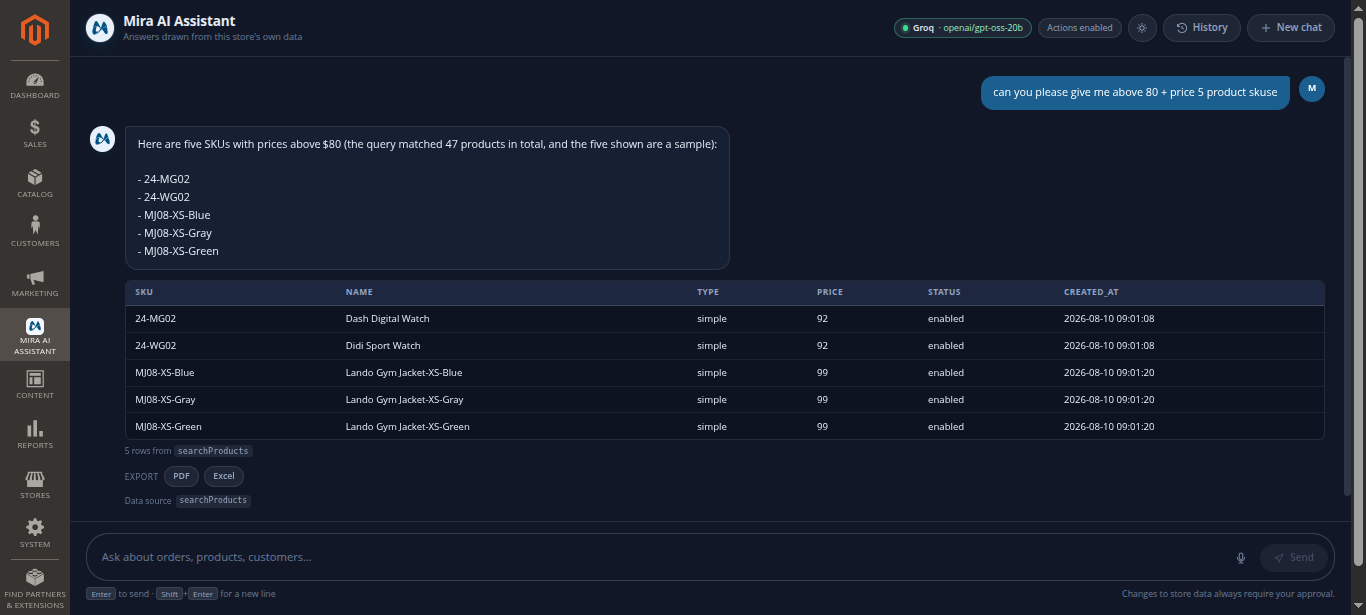Toggle the light/dark theme sun icon

(x=1142, y=28)
